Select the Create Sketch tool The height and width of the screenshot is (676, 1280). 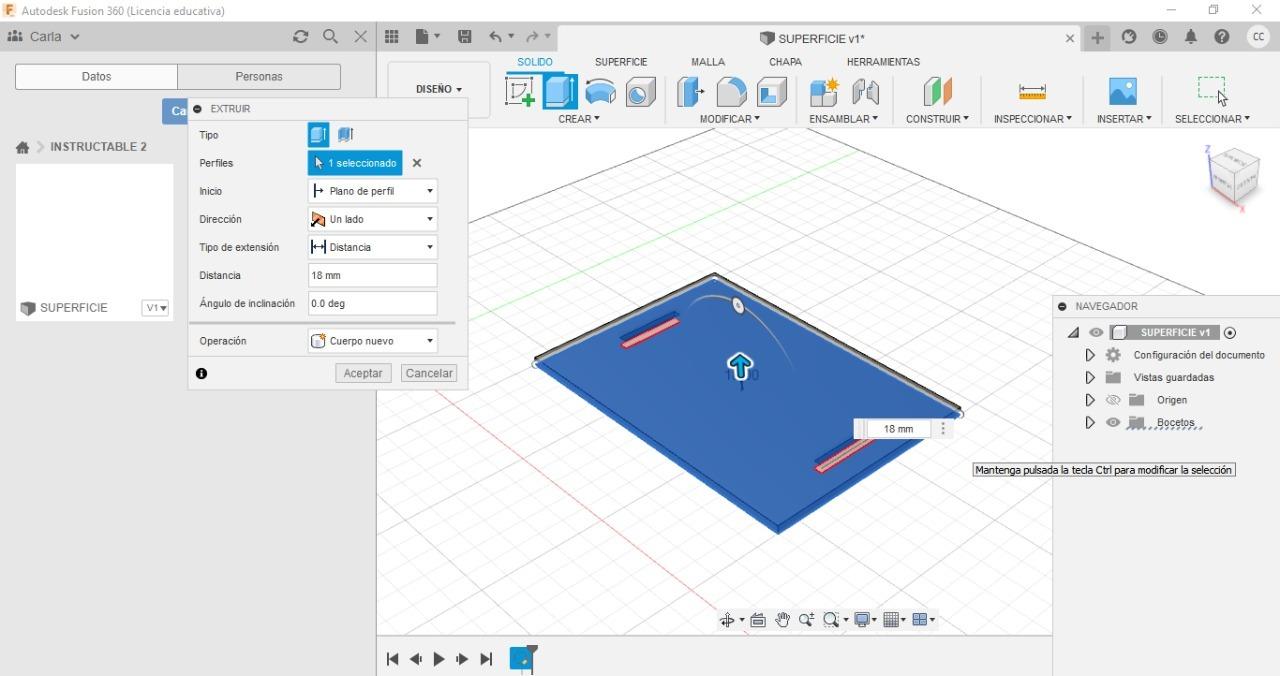point(520,92)
